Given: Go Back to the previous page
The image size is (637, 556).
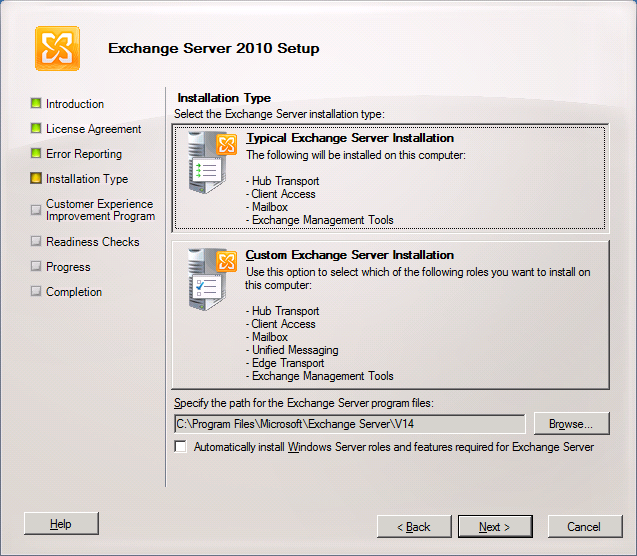Looking at the screenshot, I should pos(413,526).
